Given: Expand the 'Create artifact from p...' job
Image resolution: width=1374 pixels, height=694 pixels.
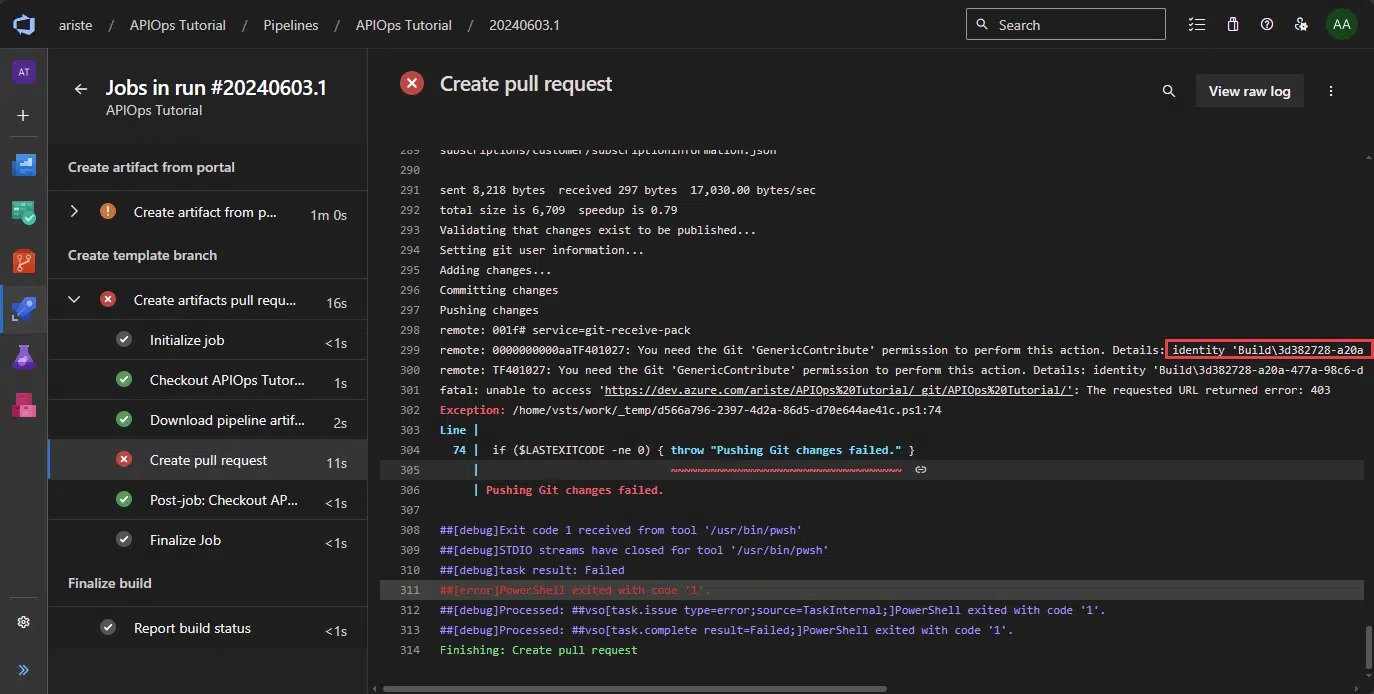Looking at the screenshot, I should [x=73, y=212].
